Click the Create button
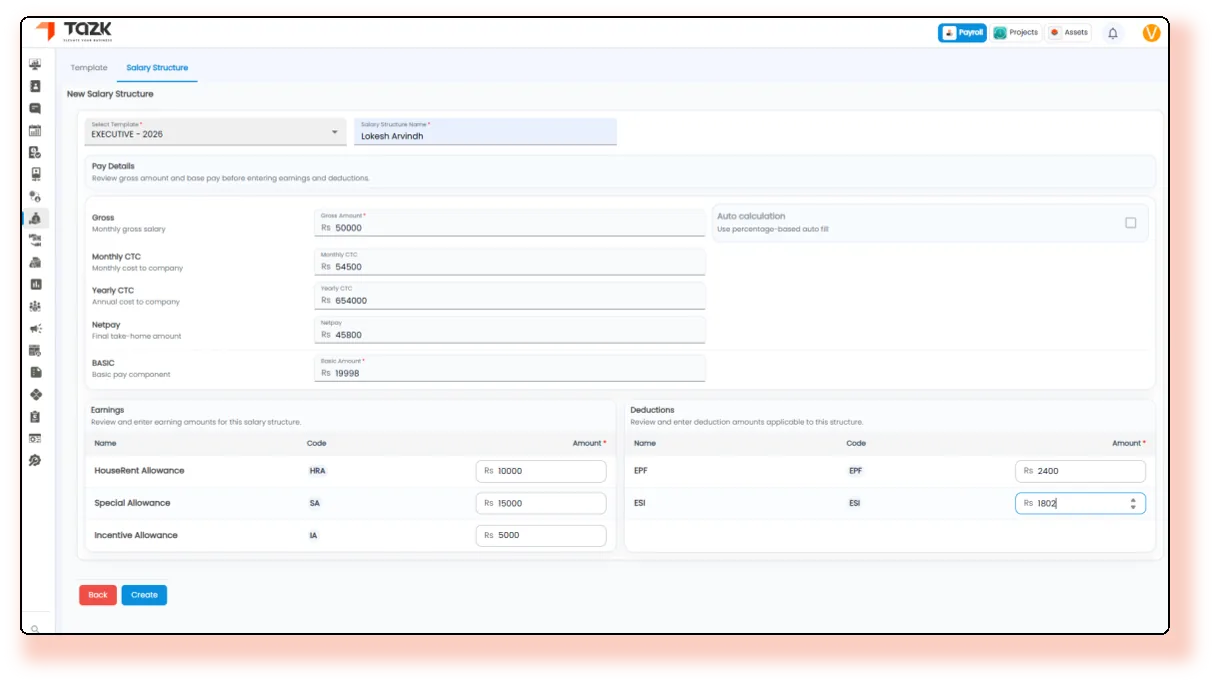The width and height of the screenshot is (1216, 685). (144, 595)
